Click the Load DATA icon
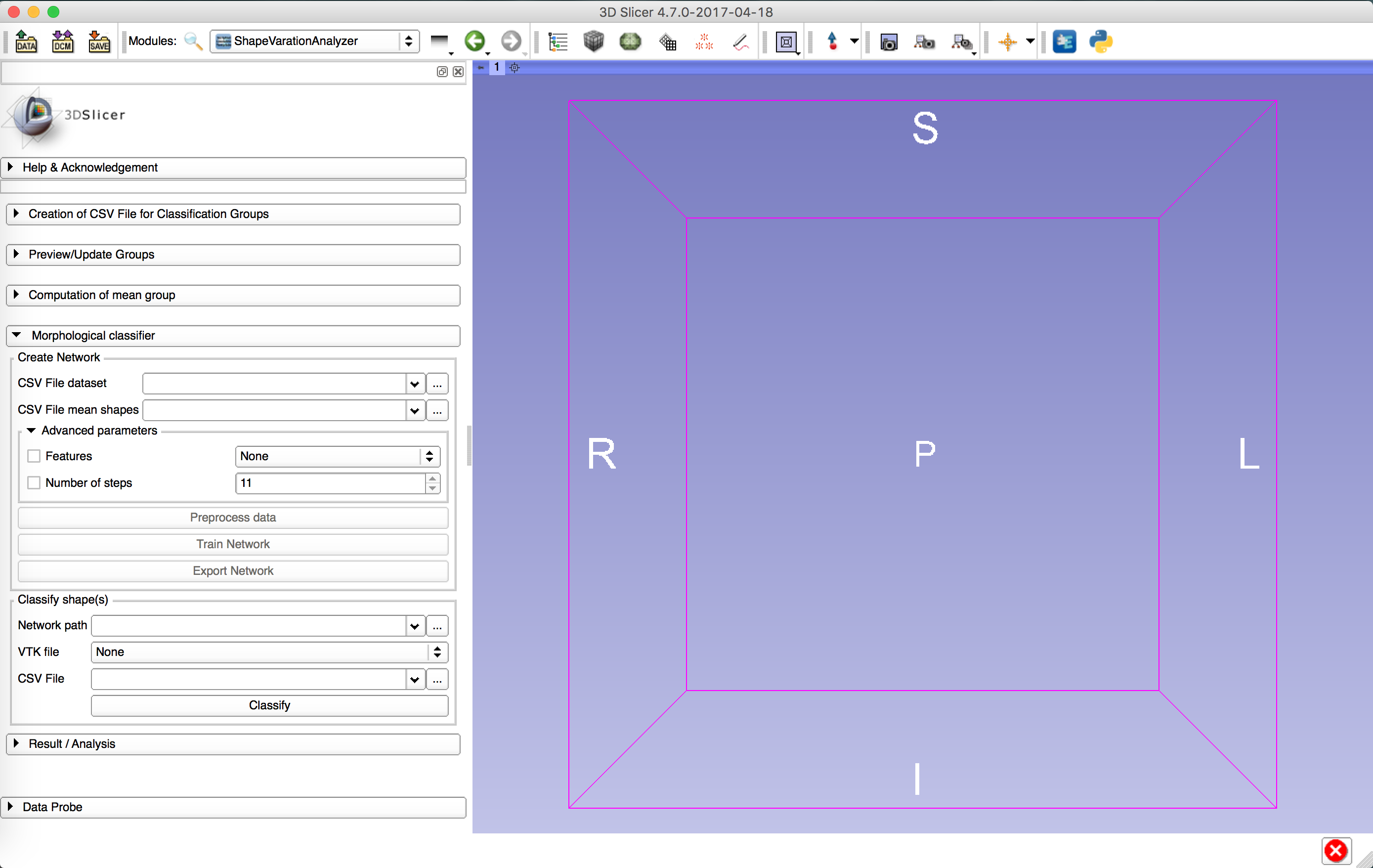 (x=26, y=41)
